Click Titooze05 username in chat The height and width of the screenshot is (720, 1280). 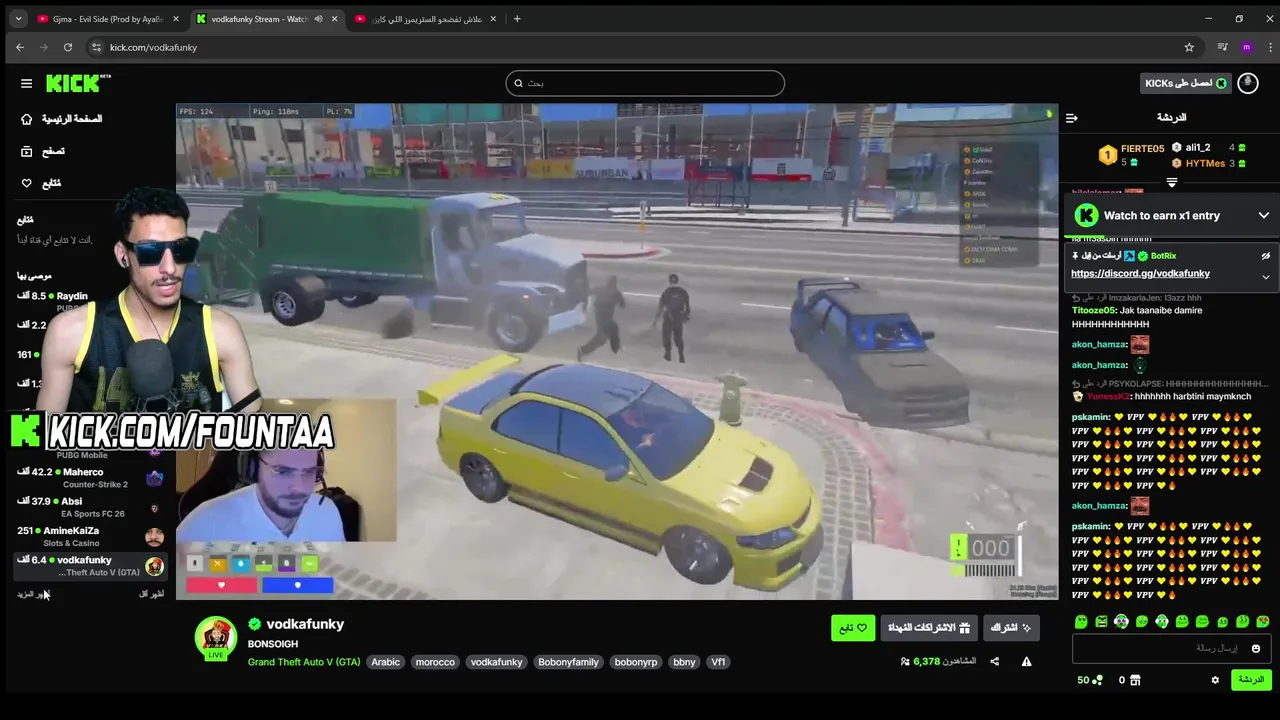(1093, 310)
